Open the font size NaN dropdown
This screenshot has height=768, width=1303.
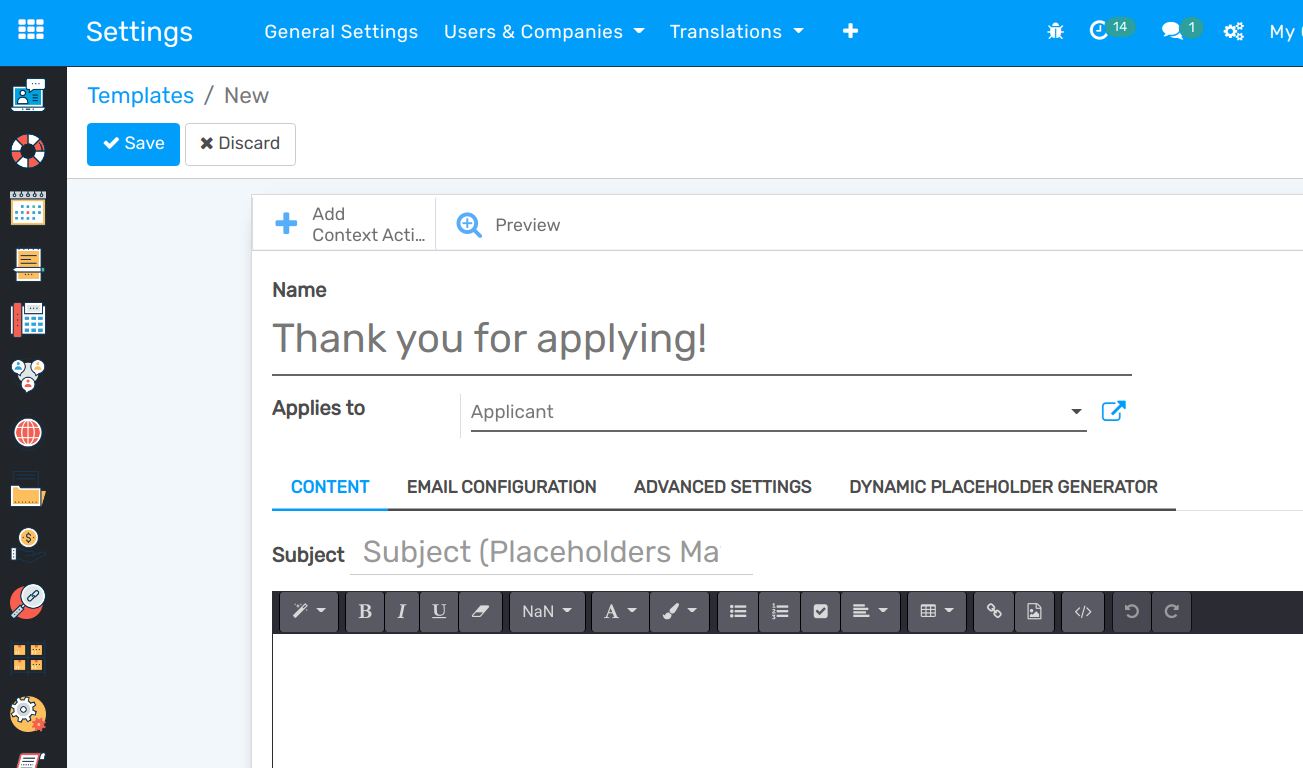point(547,611)
